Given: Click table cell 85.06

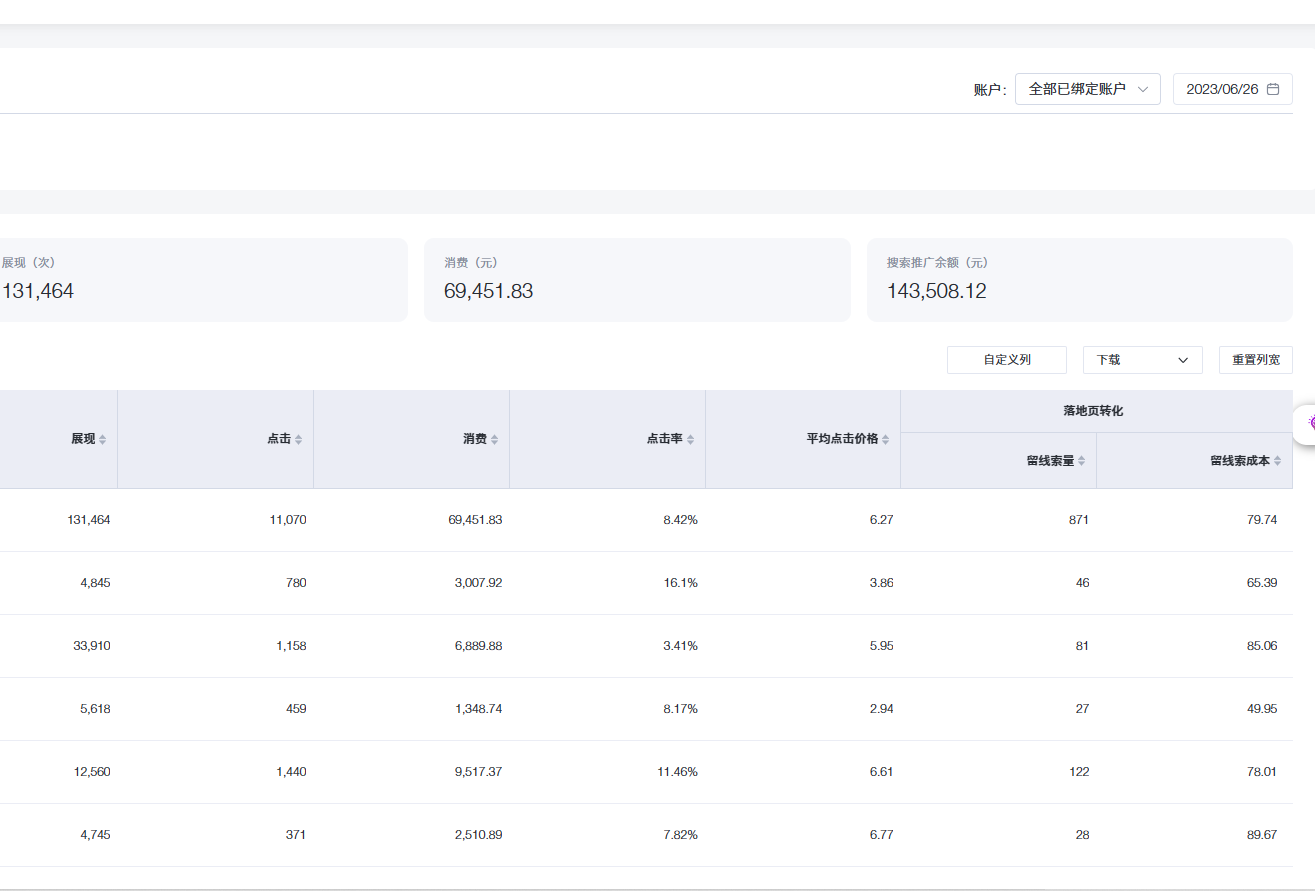Looking at the screenshot, I should pyautogui.click(x=1262, y=646).
